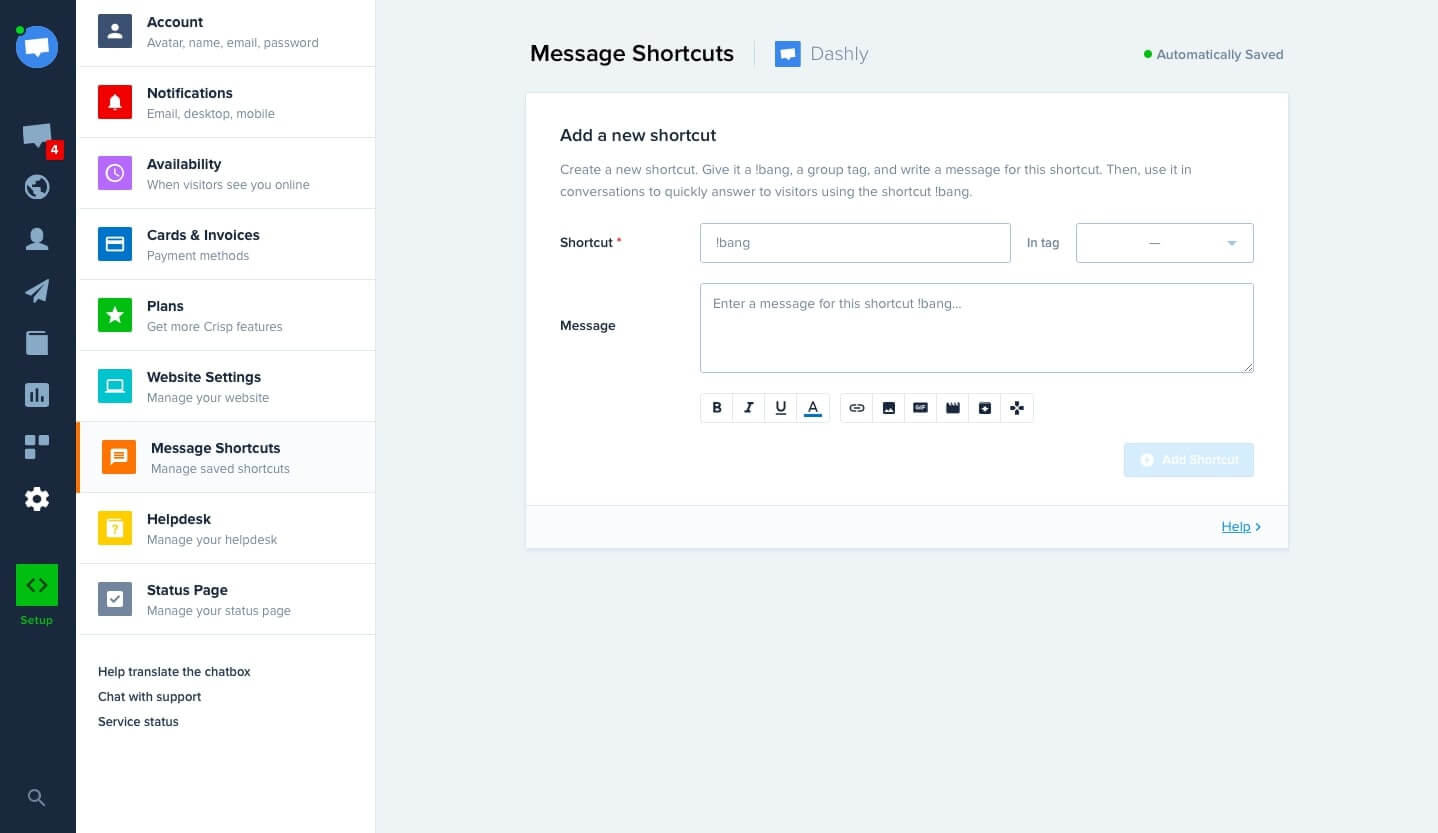The height and width of the screenshot is (833, 1438).
Task: Open Notifications settings
Action: click(x=226, y=102)
